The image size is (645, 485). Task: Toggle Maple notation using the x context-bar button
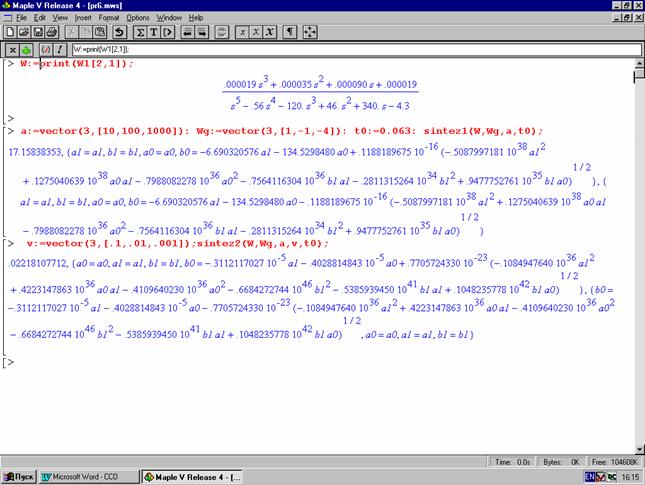10,49
